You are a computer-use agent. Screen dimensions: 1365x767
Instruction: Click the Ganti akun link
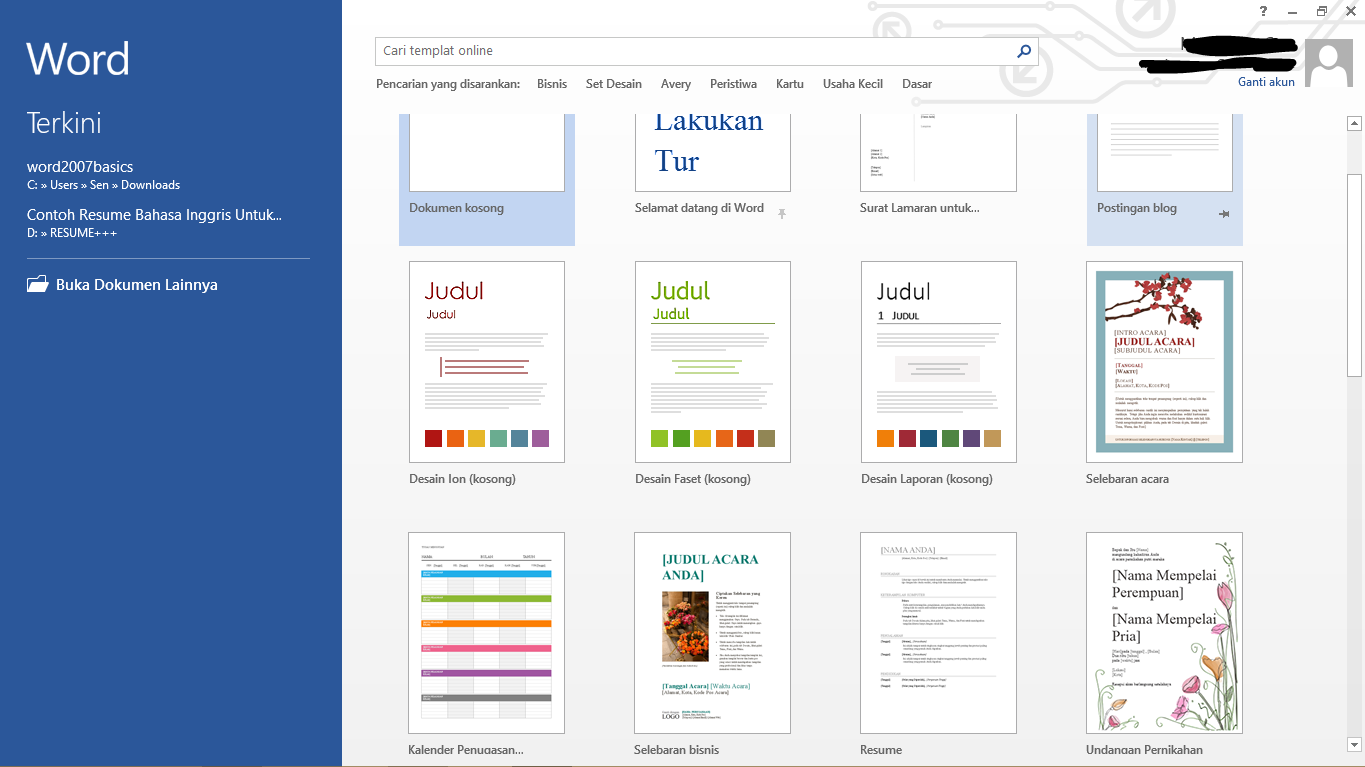(x=1266, y=82)
